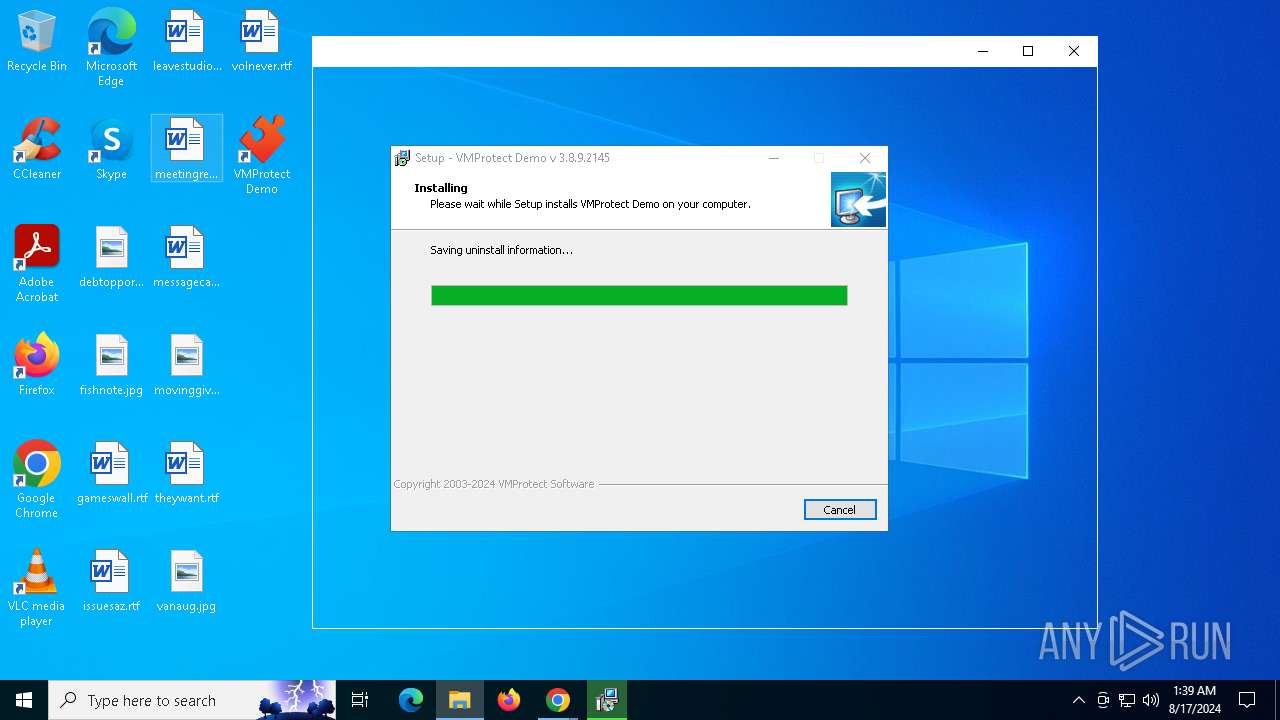Select issuesaz.rtf on the desktop
The height and width of the screenshot is (720, 1280).
(111, 581)
